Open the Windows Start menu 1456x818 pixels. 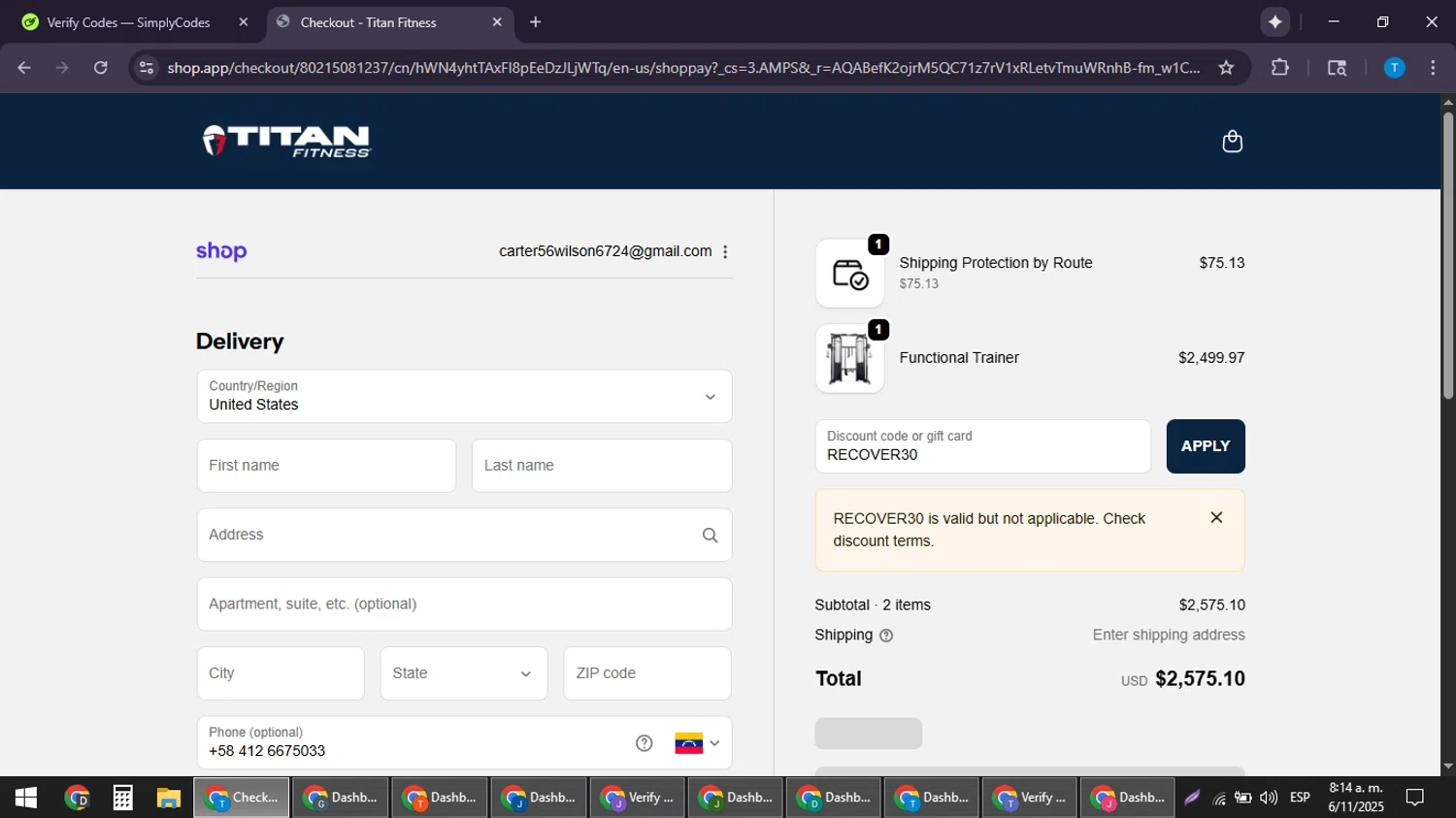pos(25,798)
